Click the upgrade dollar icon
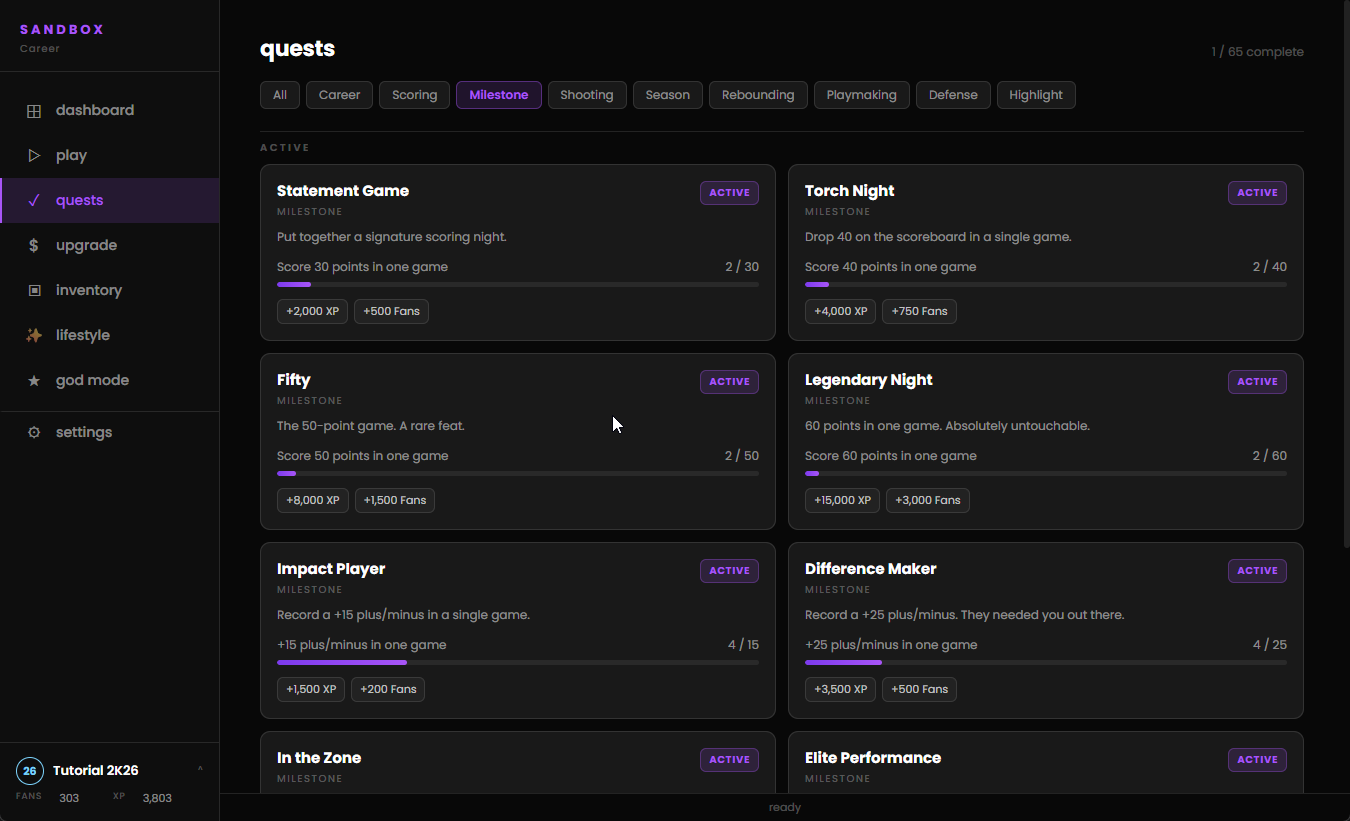The height and width of the screenshot is (821, 1350). tap(34, 246)
